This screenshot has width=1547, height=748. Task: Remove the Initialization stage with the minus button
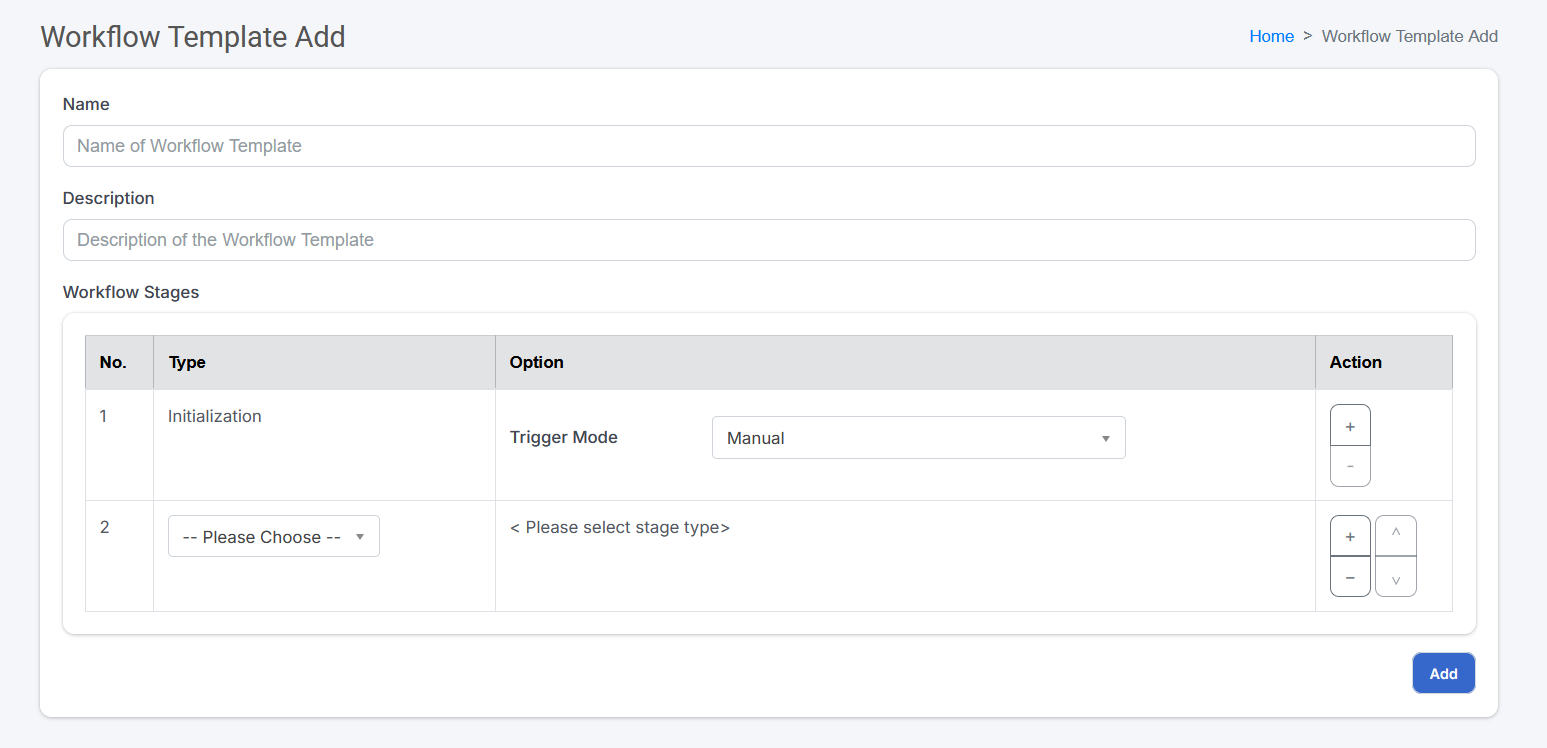point(1350,467)
